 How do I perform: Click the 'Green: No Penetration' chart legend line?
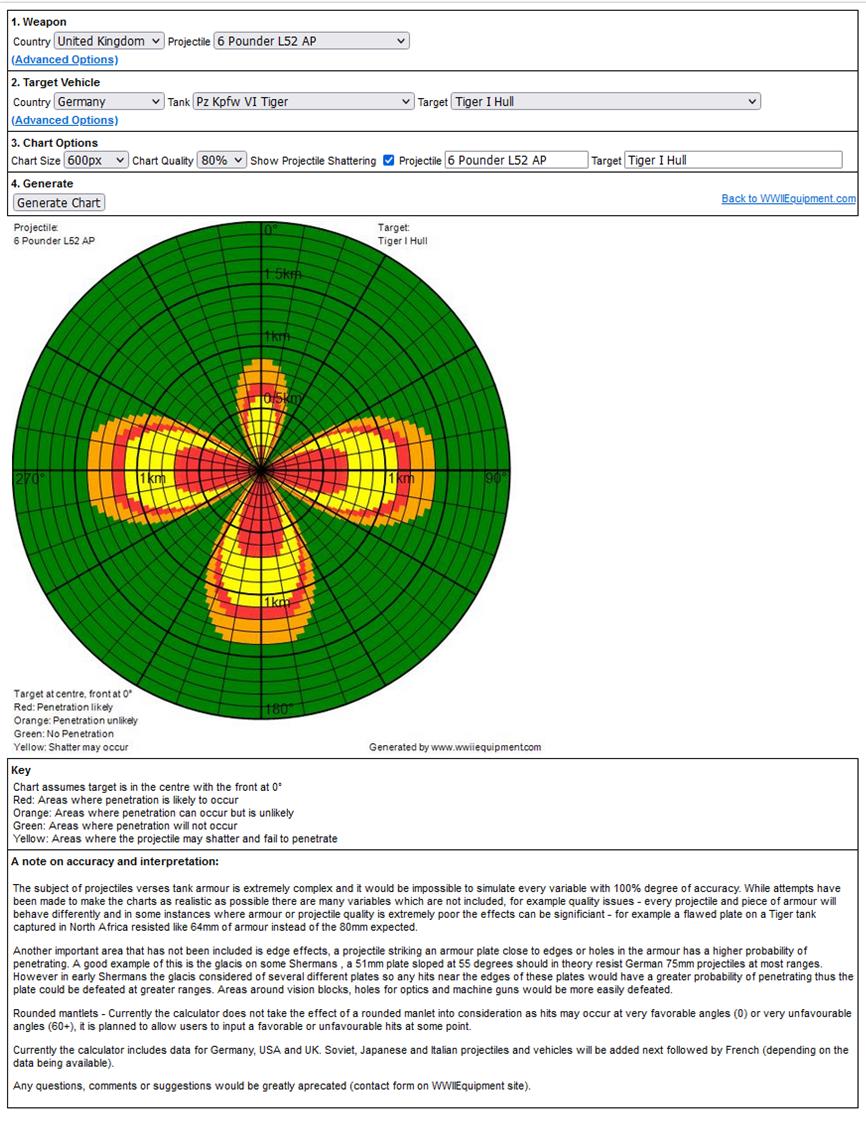[64, 734]
